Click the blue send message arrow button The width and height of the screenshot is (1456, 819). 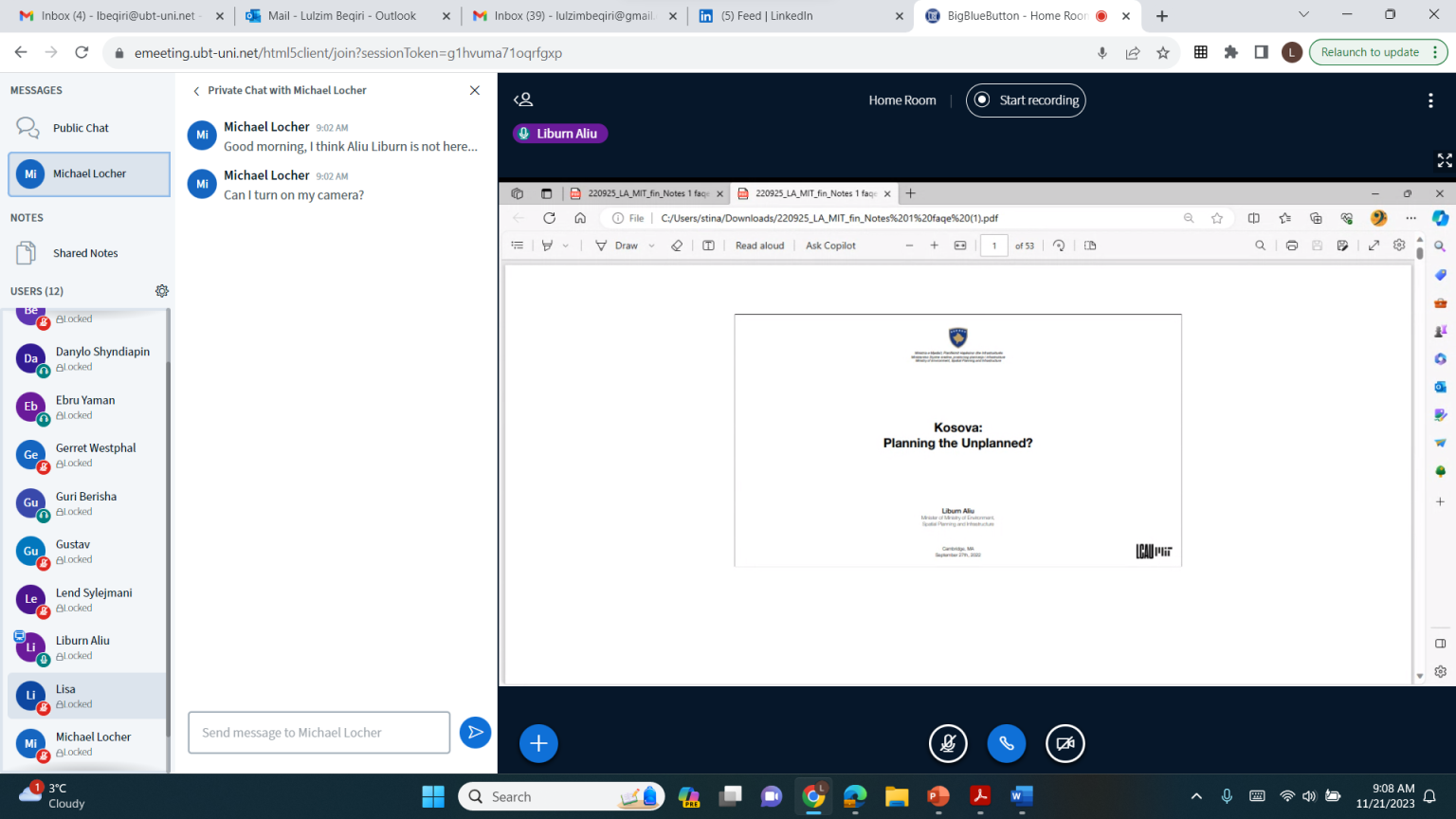point(475,733)
